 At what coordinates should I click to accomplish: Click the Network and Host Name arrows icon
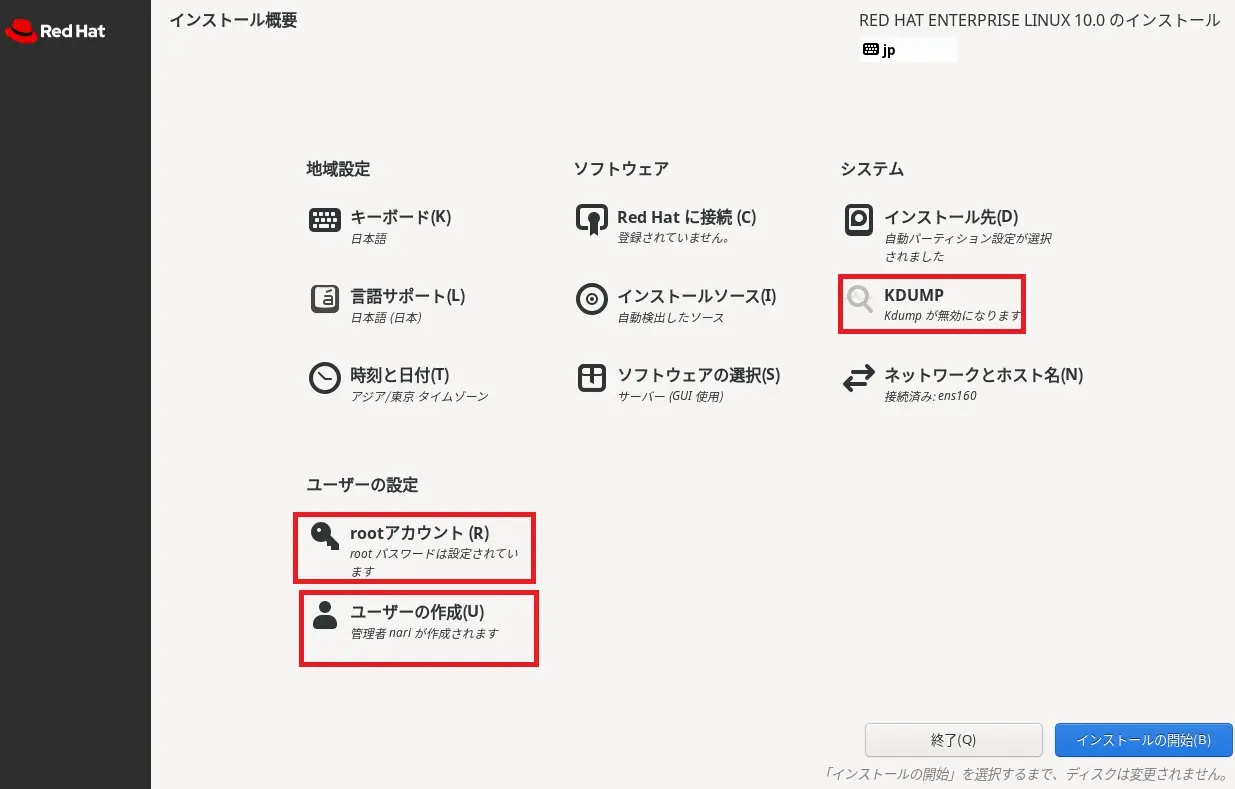[x=858, y=378]
